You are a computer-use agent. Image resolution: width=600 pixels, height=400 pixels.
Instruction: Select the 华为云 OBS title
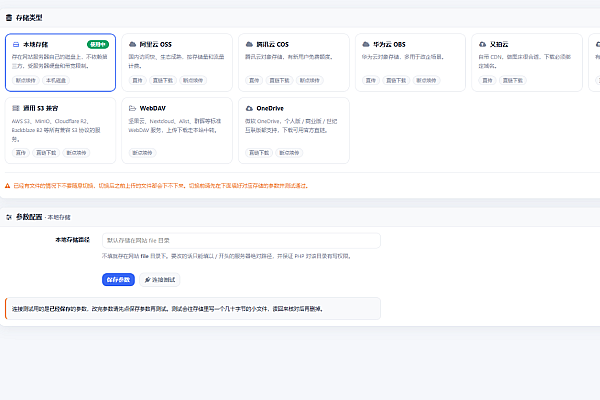tap(389, 44)
